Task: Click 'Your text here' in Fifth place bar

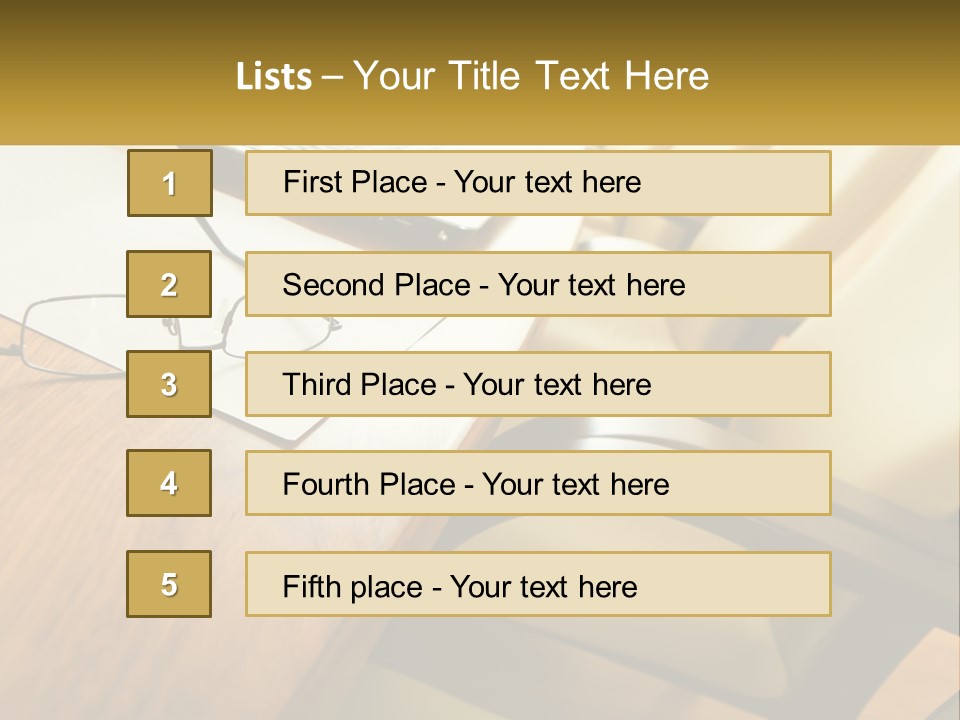Action: [544, 587]
